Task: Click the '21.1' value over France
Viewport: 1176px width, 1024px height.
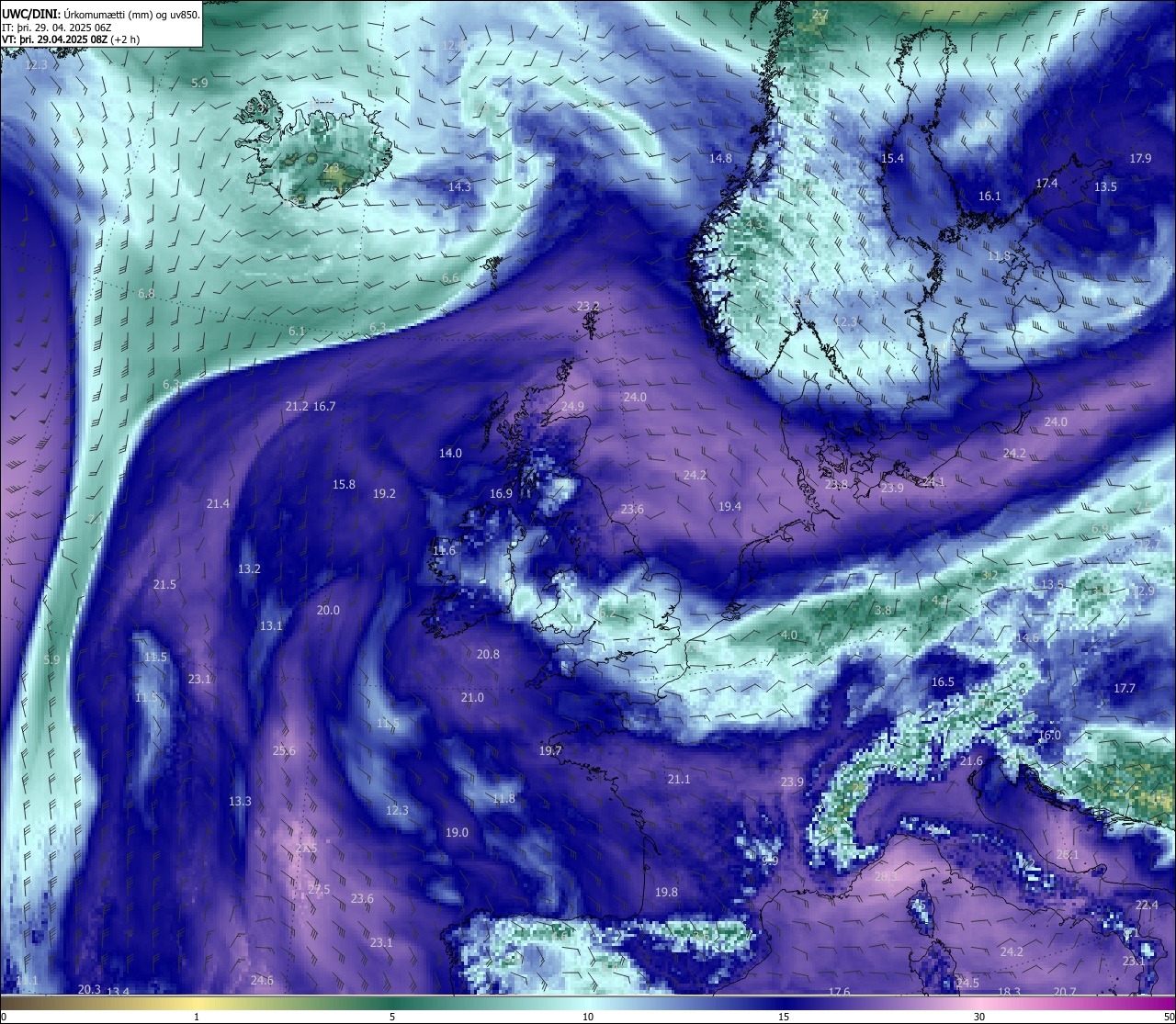Action: [x=678, y=779]
